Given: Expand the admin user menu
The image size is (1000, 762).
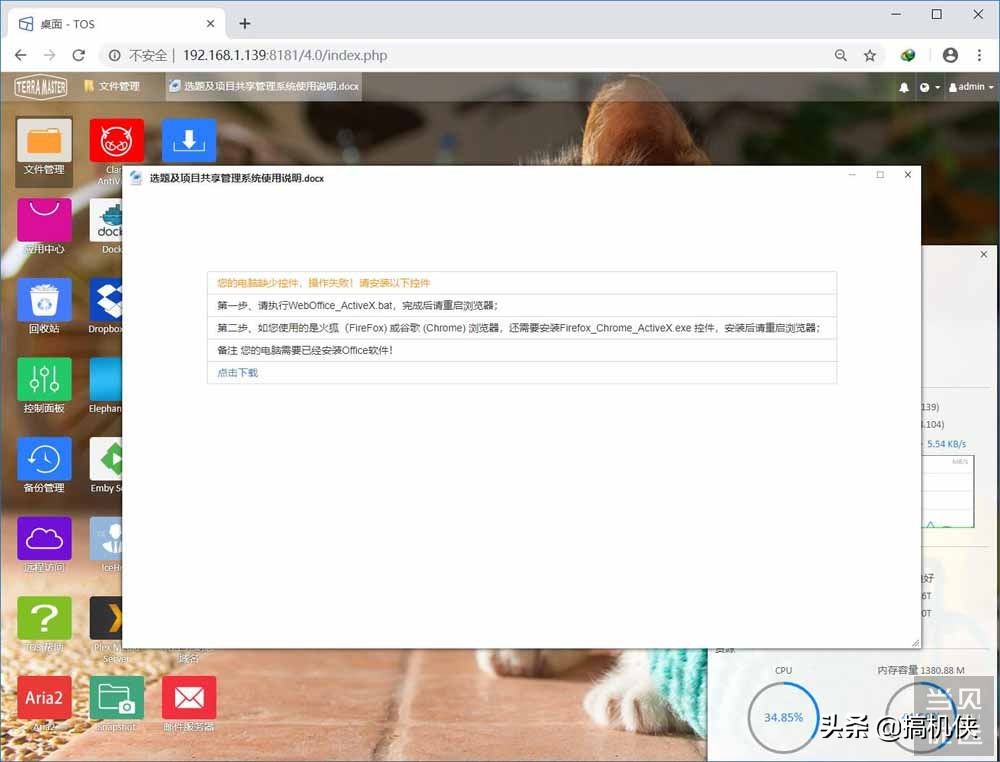Looking at the screenshot, I should coord(968,87).
